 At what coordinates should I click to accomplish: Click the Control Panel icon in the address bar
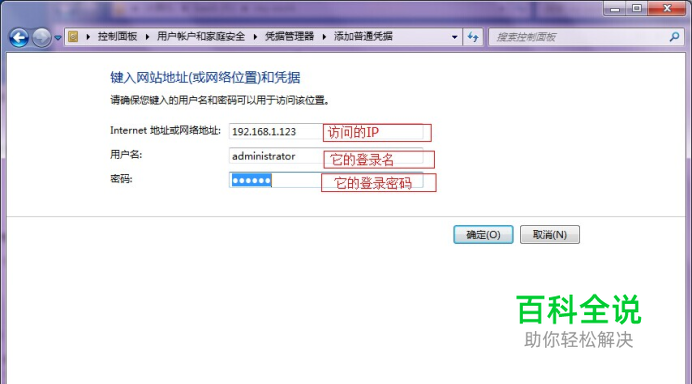(x=73, y=37)
